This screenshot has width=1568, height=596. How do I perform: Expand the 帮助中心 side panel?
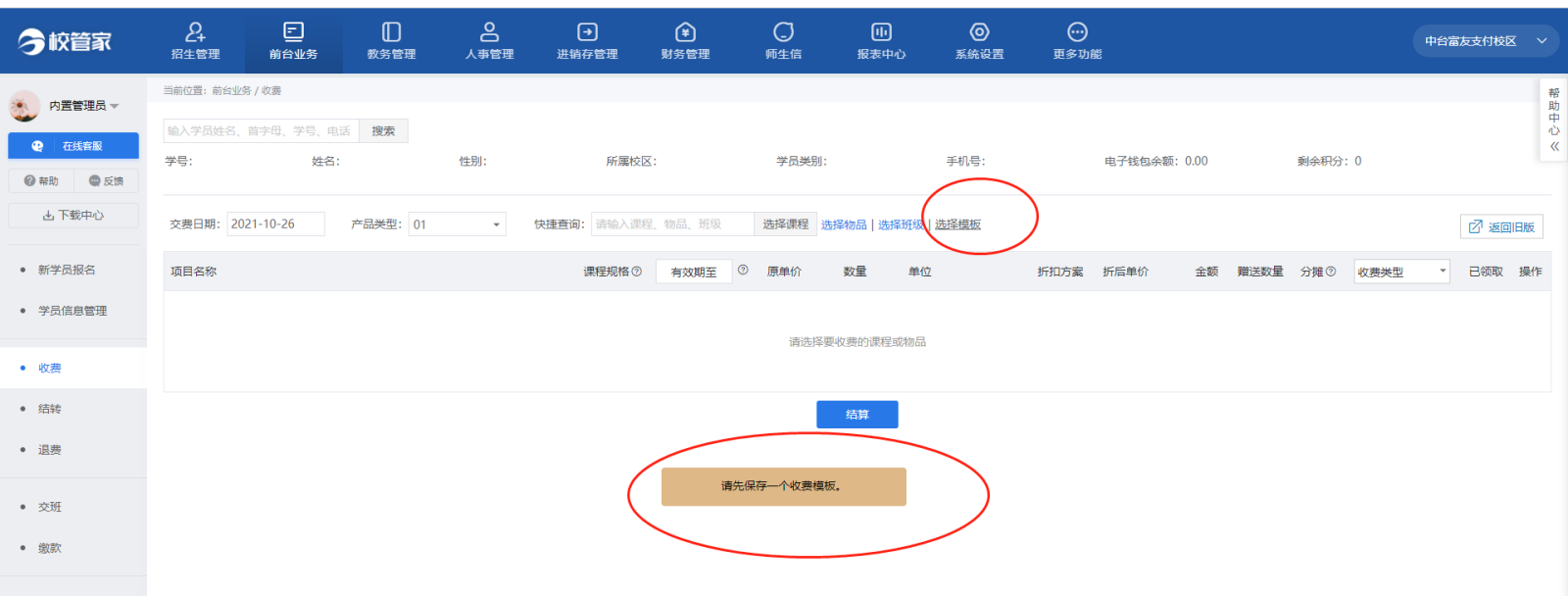1554,120
